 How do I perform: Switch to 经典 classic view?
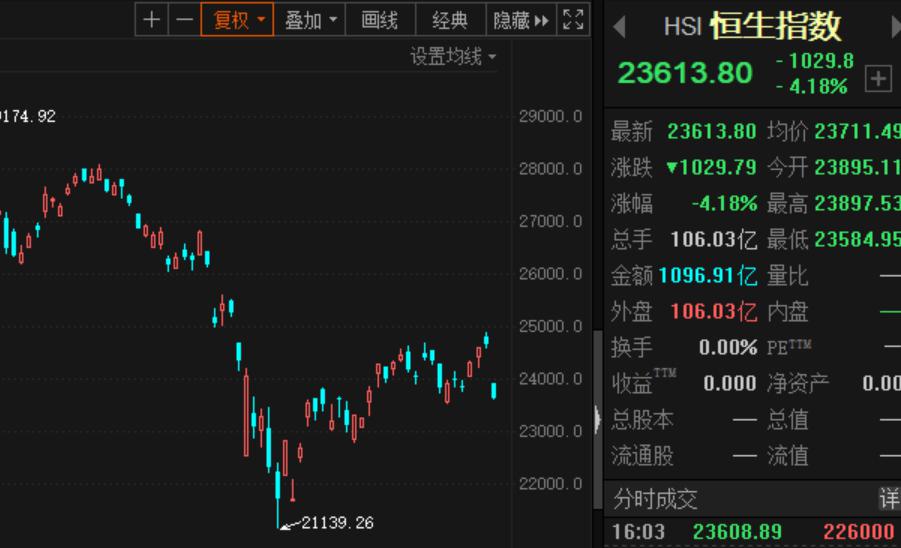point(450,20)
